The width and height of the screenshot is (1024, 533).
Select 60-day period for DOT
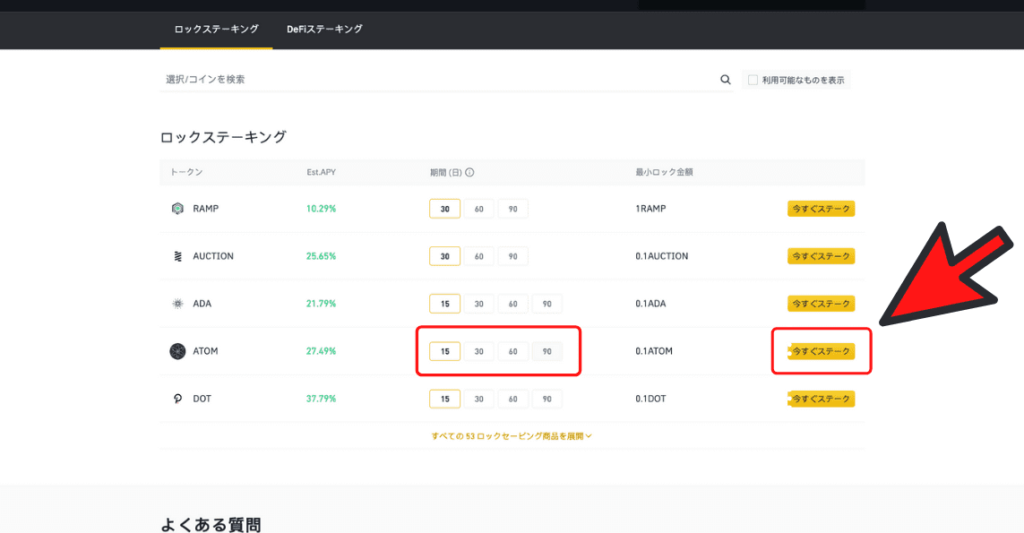(x=513, y=399)
